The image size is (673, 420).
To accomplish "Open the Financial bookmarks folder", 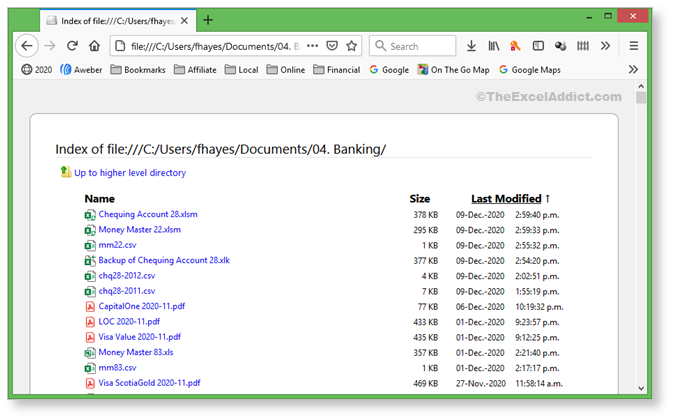I will 336,69.
